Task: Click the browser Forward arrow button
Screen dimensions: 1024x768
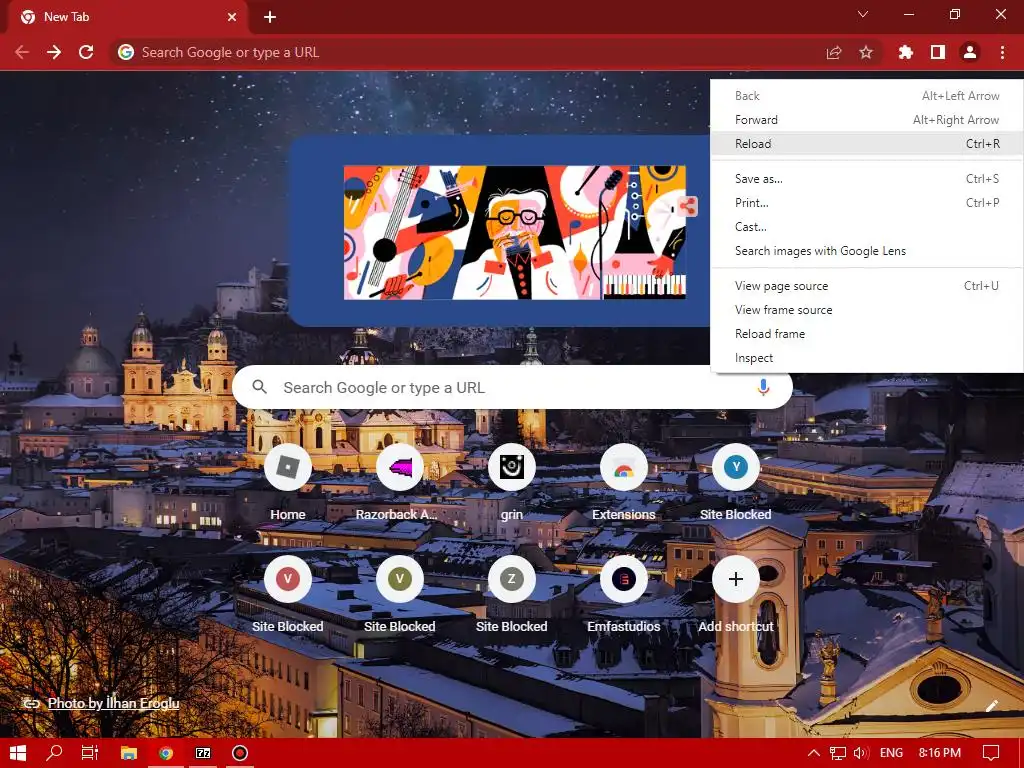Action: 54,52
